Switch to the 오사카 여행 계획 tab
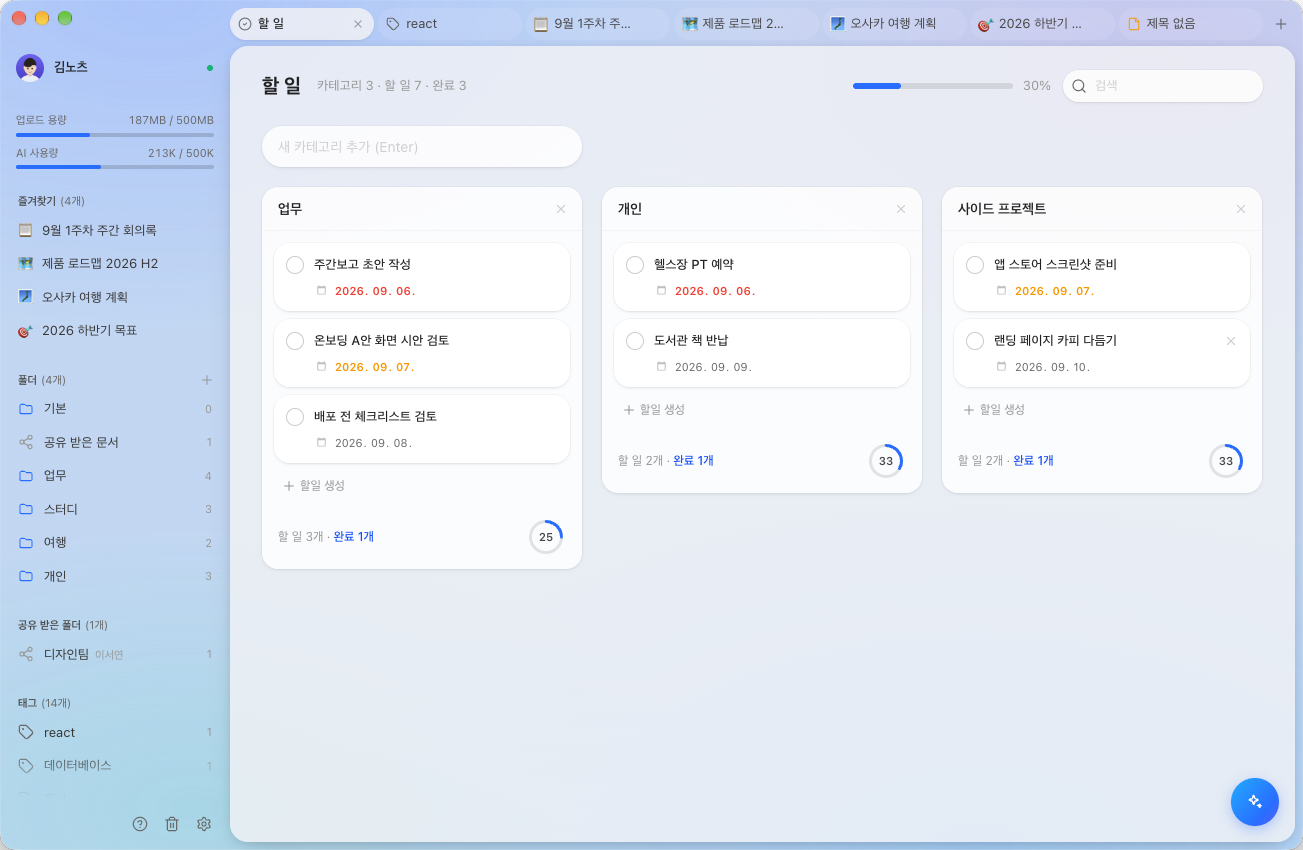Screen dimensions: 1303x850 point(894,24)
